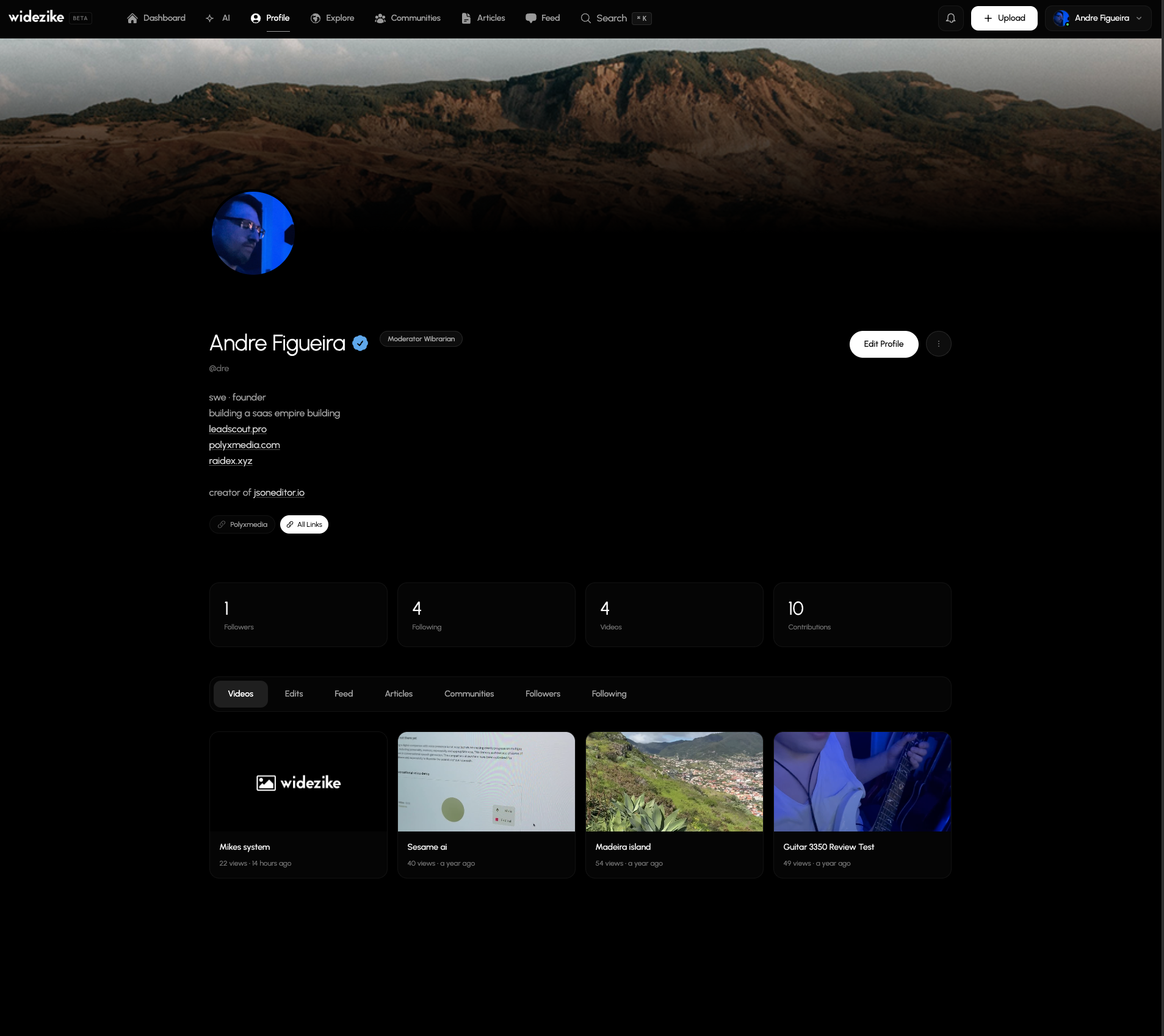Image resolution: width=1164 pixels, height=1036 pixels.
Task: Click the Moderator Wibrarian badge
Action: point(421,338)
